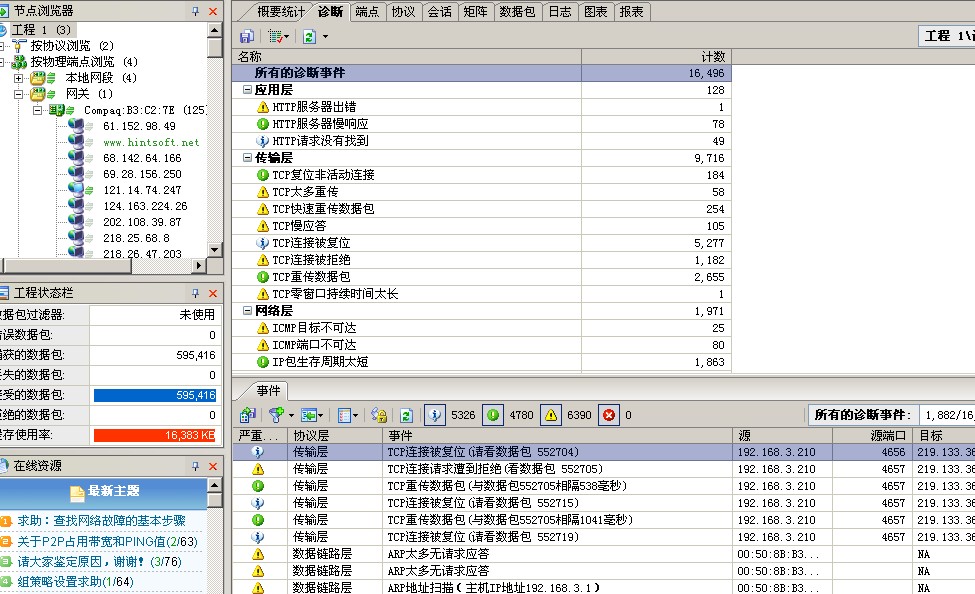Toggle yellow warning events filter showing 6390
975x594 pixels.
tap(550, 415)
